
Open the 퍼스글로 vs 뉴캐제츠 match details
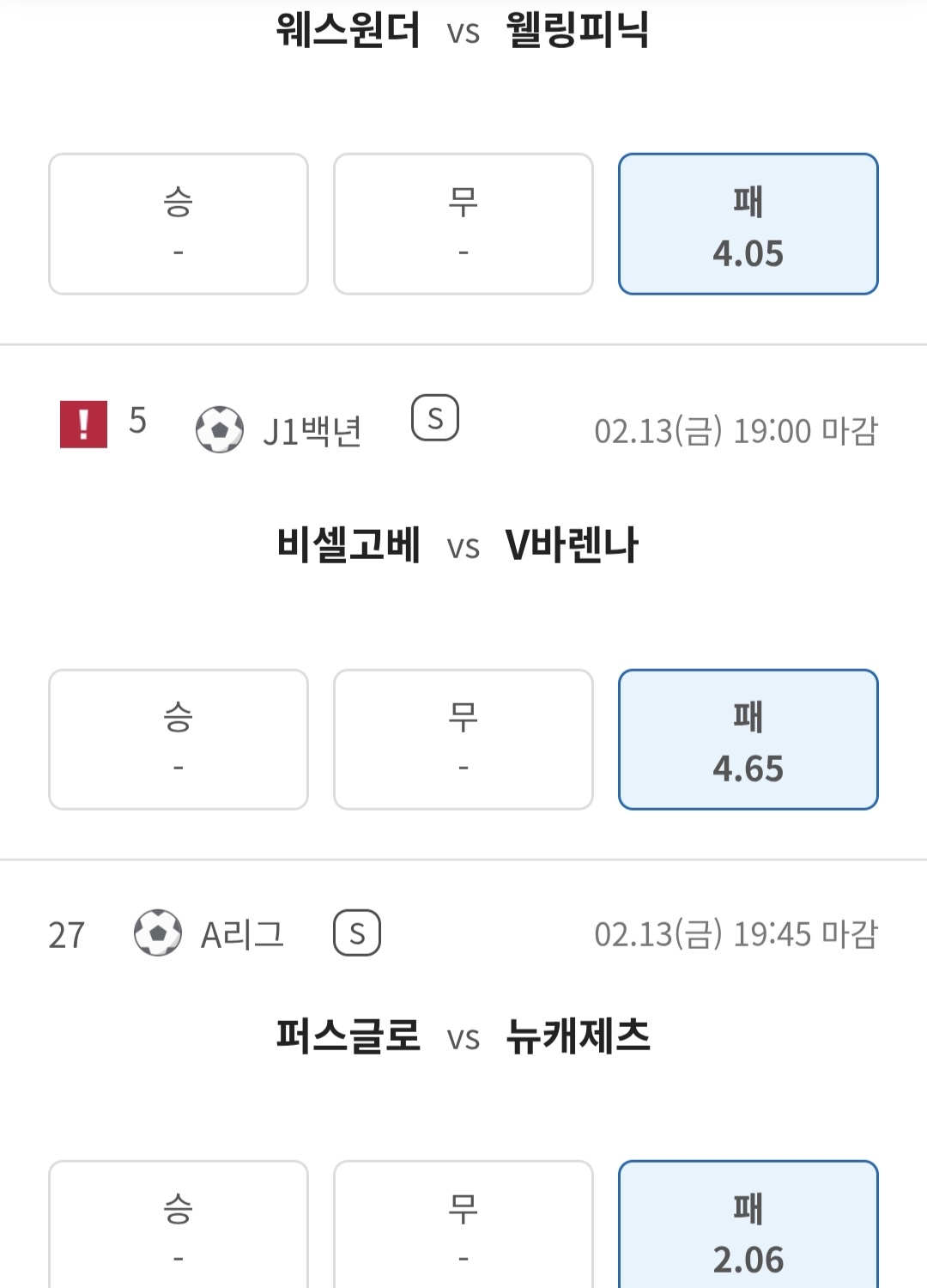tap(462, 1036)
